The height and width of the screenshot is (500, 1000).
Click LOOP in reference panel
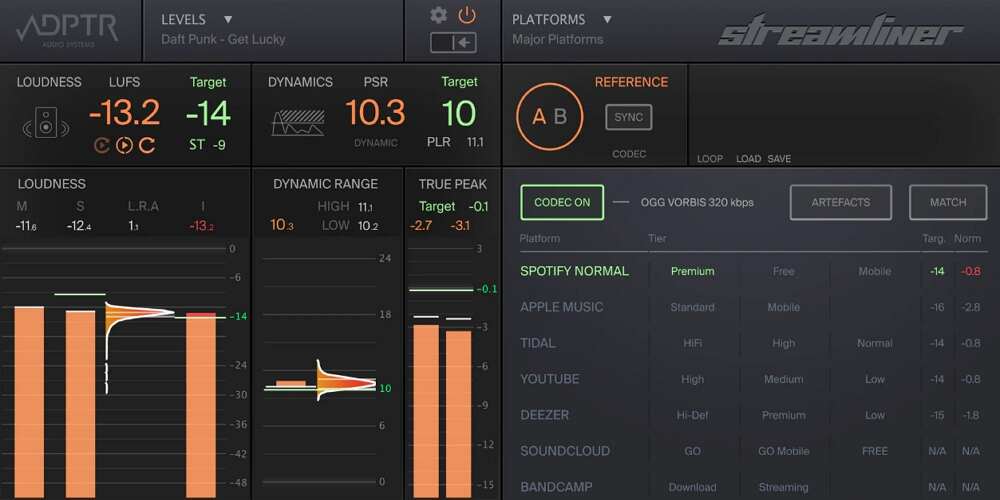point(710,159)
